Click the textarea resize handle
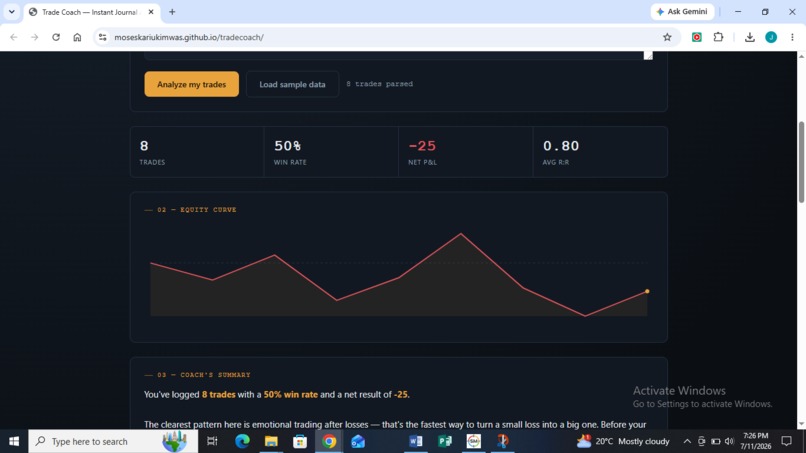 coord(648,56)
